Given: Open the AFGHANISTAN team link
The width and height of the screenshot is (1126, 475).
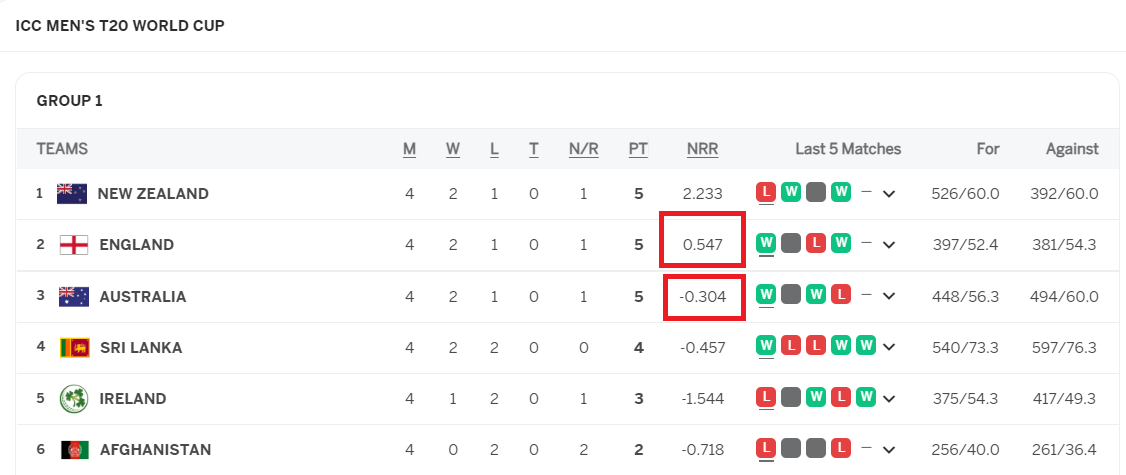Looking at the screenshot, I should (155, 450).
